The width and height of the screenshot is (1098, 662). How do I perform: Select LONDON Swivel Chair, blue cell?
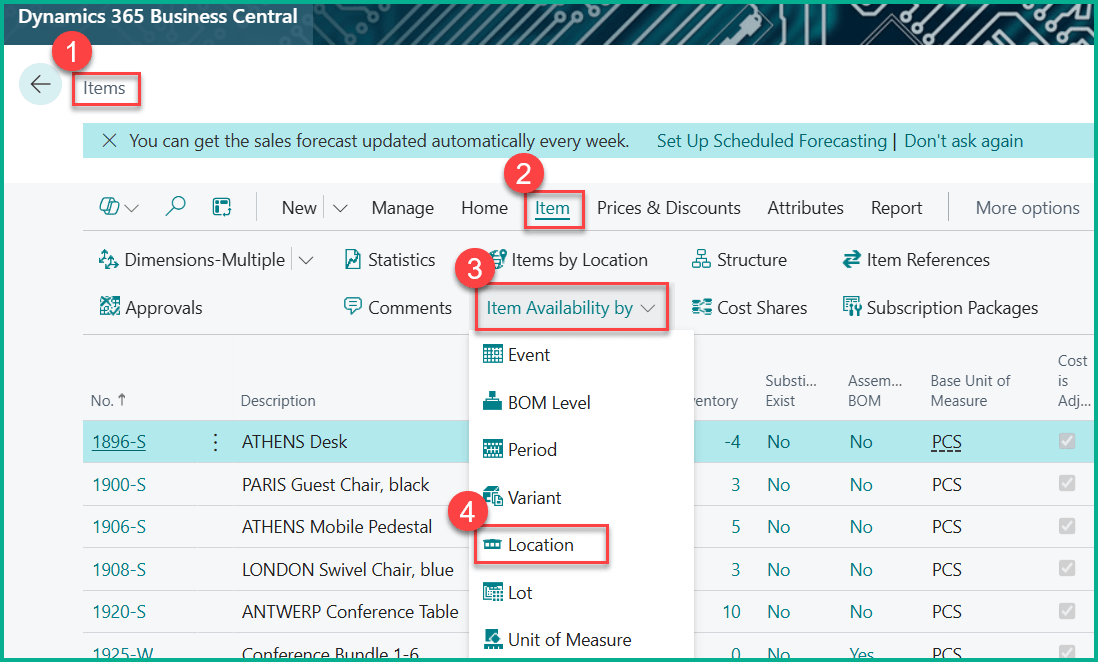click(x=347, y=570)
